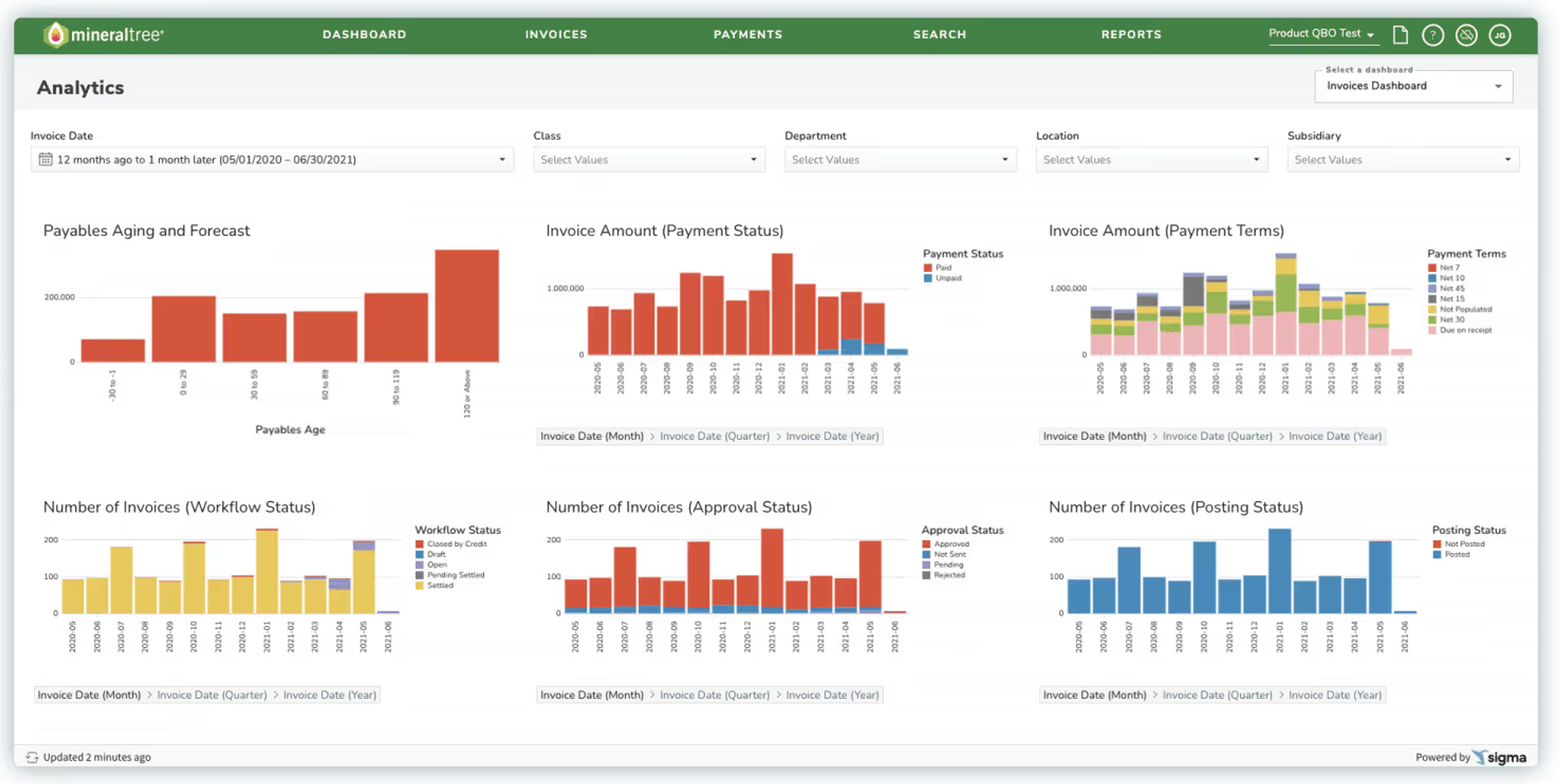This screenshot has height=784, width=1560.
Task: Click the Net 45 legend swatch
Action: pyautogui.click(x=1432, y=289)
